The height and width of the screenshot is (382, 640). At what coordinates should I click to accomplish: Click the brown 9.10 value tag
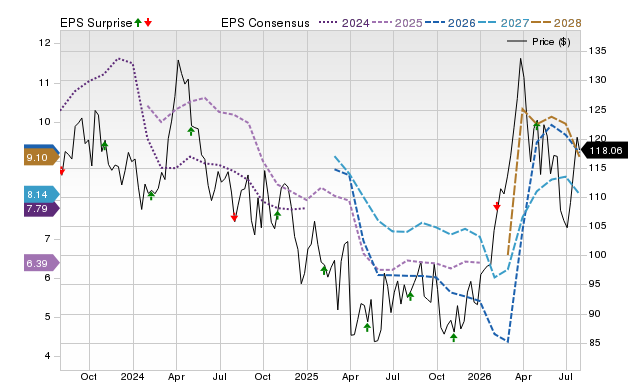click(41, 158)
